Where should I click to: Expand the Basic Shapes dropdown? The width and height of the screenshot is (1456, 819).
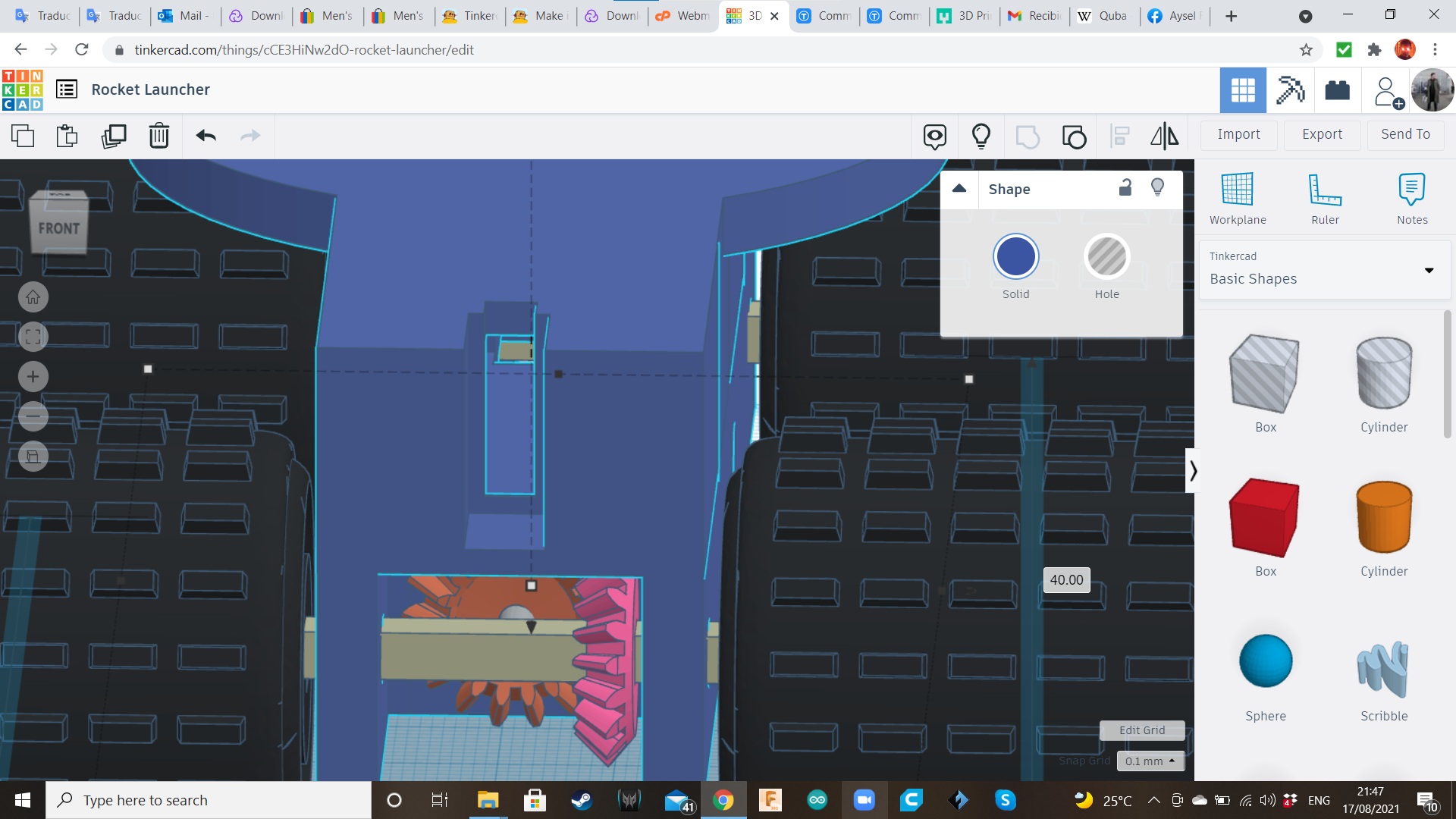coord(1429,270)
